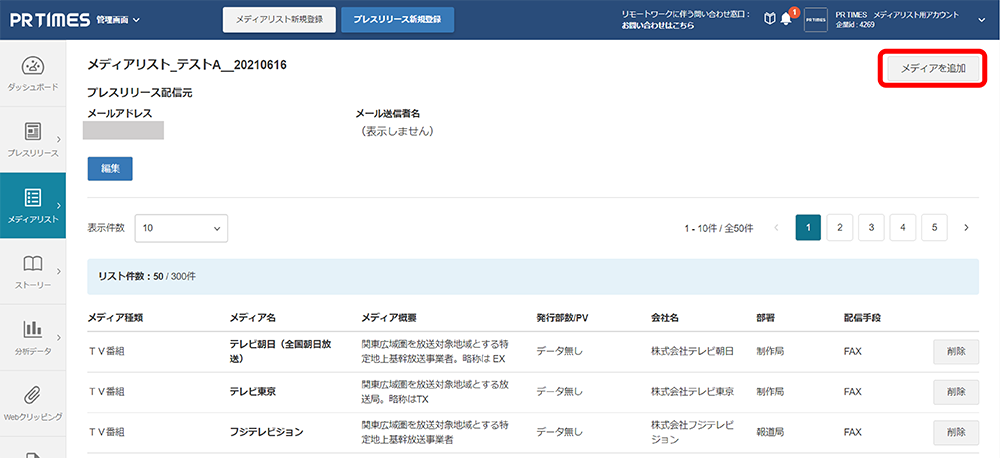This screenshot has width=1000, height=458.
Task: Open the 表示件数 dropdown showing 10
Action: [x=181, y=228]
